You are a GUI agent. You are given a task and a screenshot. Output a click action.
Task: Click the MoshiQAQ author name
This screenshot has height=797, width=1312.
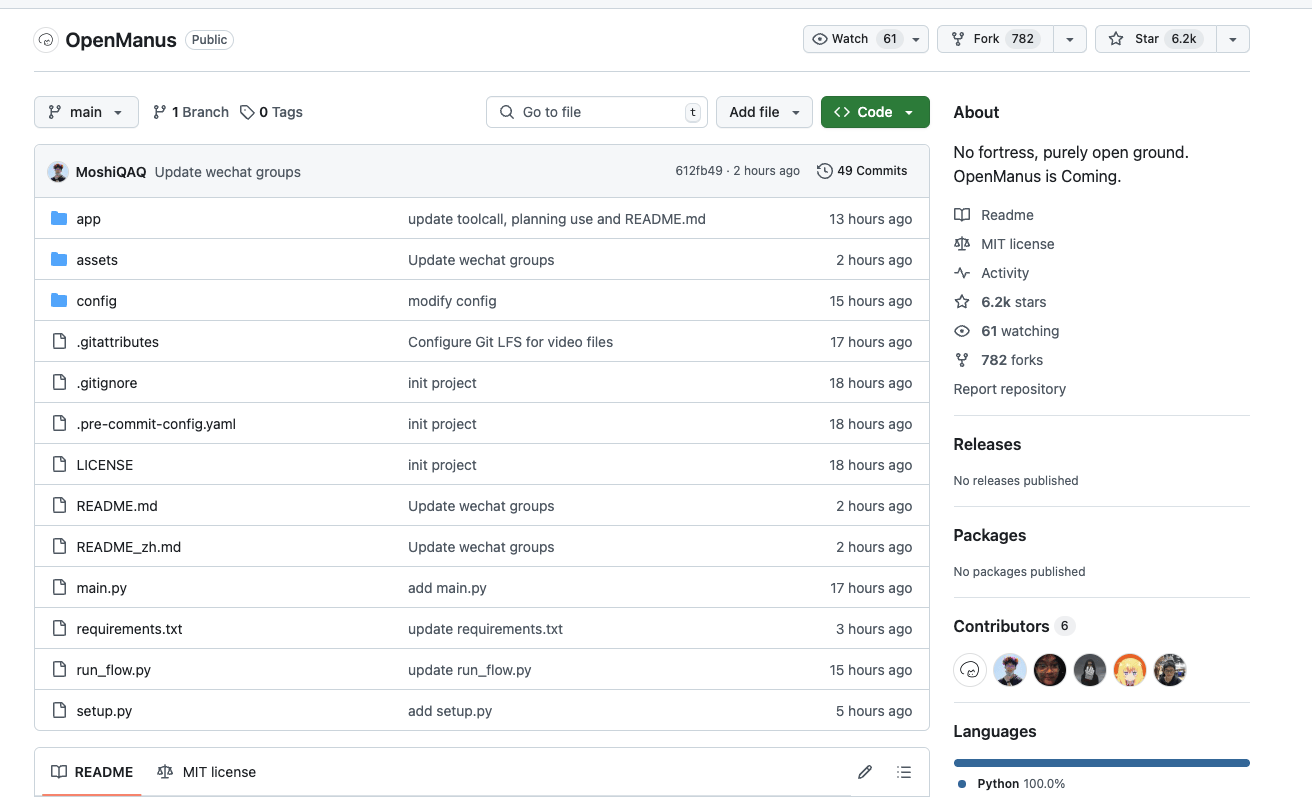[111, 172]
